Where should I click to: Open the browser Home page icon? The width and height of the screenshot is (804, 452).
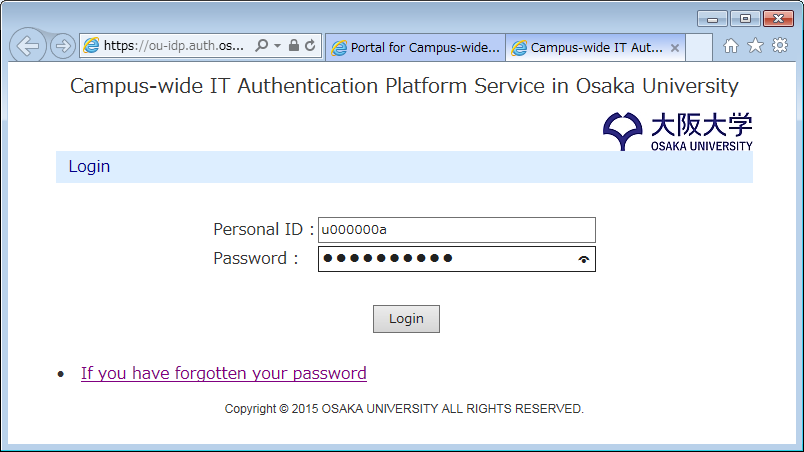pos(731,46)
